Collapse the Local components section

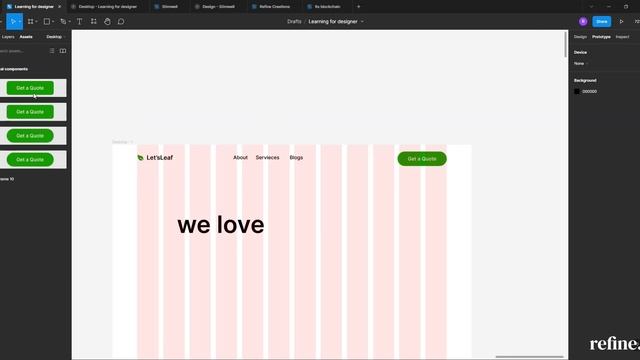tap(14, 69)
